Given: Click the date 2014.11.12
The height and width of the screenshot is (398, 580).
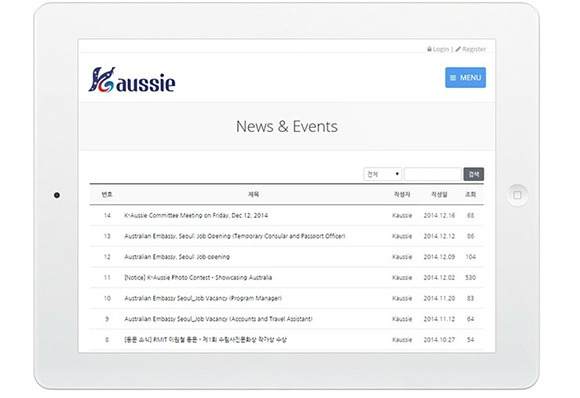Looking at the screenshot, I should click(x=439, y=319).
